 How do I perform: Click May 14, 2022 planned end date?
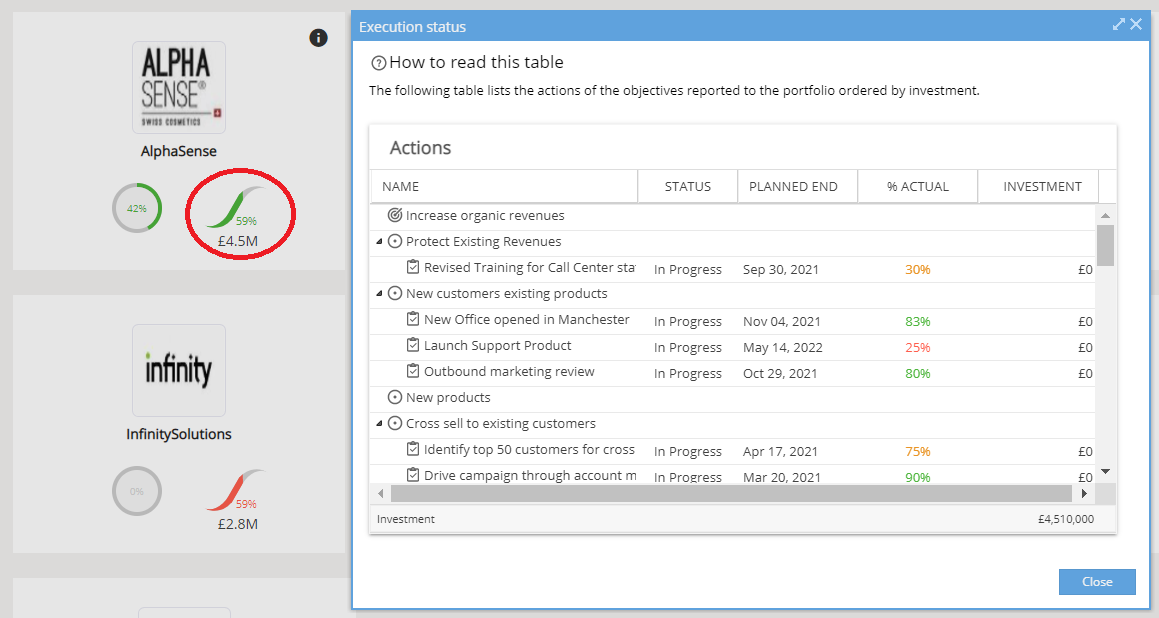pyautogui.click(x=782, y=347)
